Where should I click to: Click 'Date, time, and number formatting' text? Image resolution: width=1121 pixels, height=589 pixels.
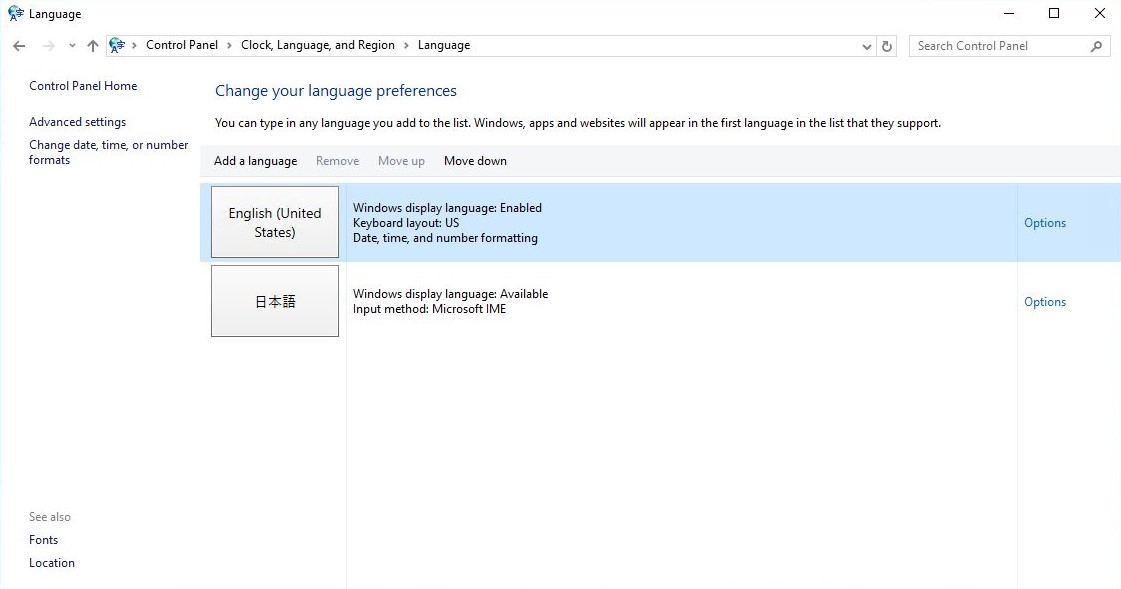point(445,238)
